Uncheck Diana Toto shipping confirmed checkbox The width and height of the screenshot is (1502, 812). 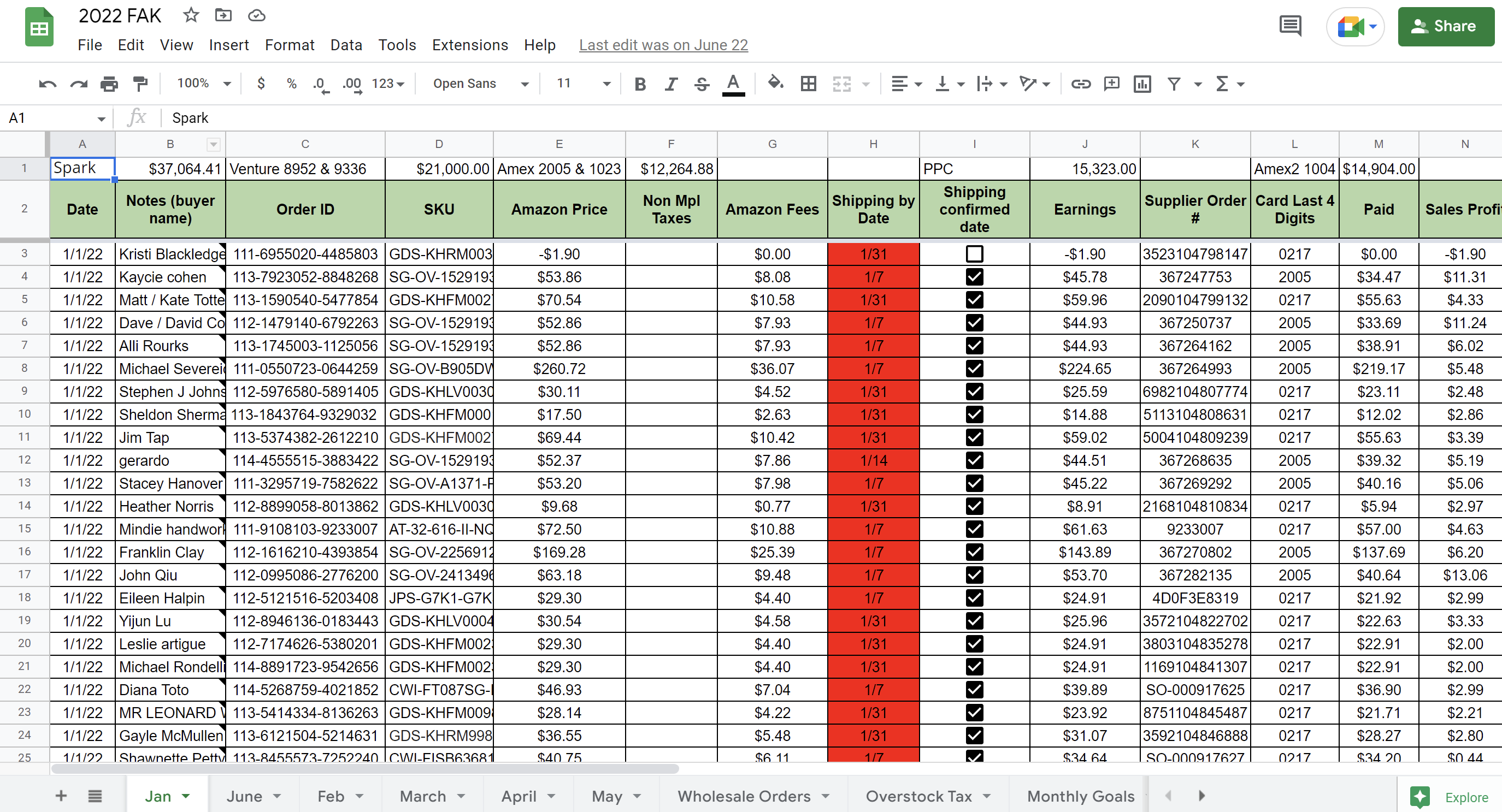974,689
